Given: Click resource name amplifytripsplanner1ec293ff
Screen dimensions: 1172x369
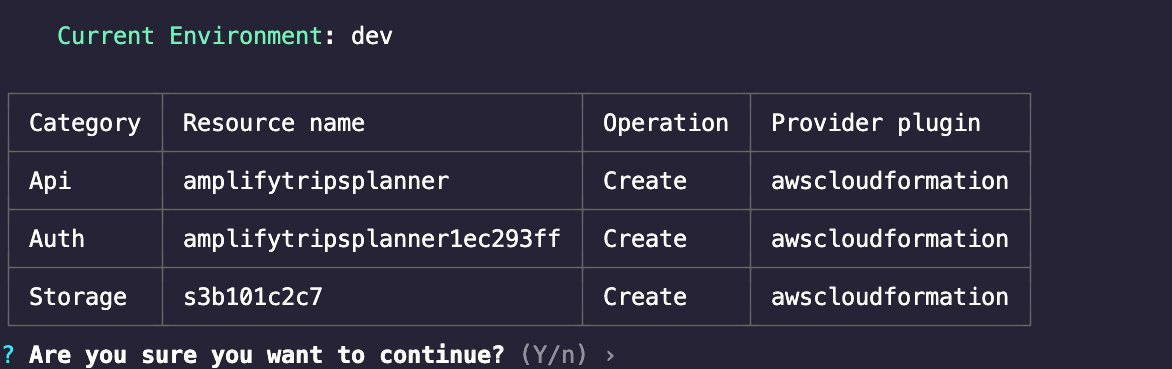Looking at the screenshot, I should (372, 239).
